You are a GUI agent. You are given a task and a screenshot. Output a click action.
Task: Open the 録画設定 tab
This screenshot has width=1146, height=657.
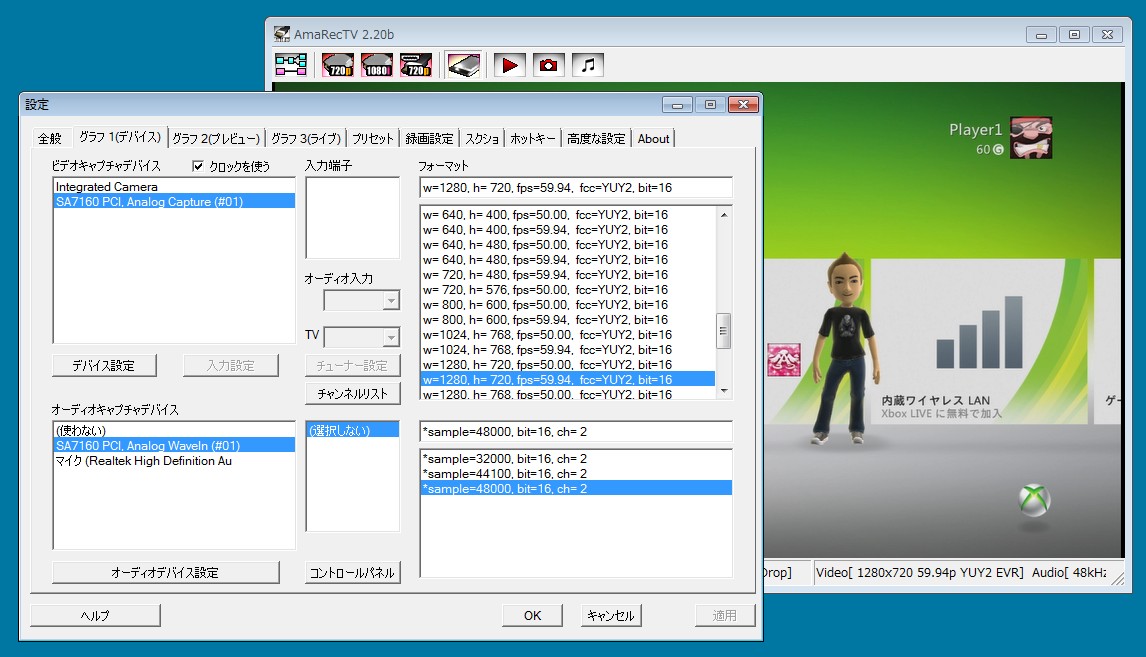[429, 138]
